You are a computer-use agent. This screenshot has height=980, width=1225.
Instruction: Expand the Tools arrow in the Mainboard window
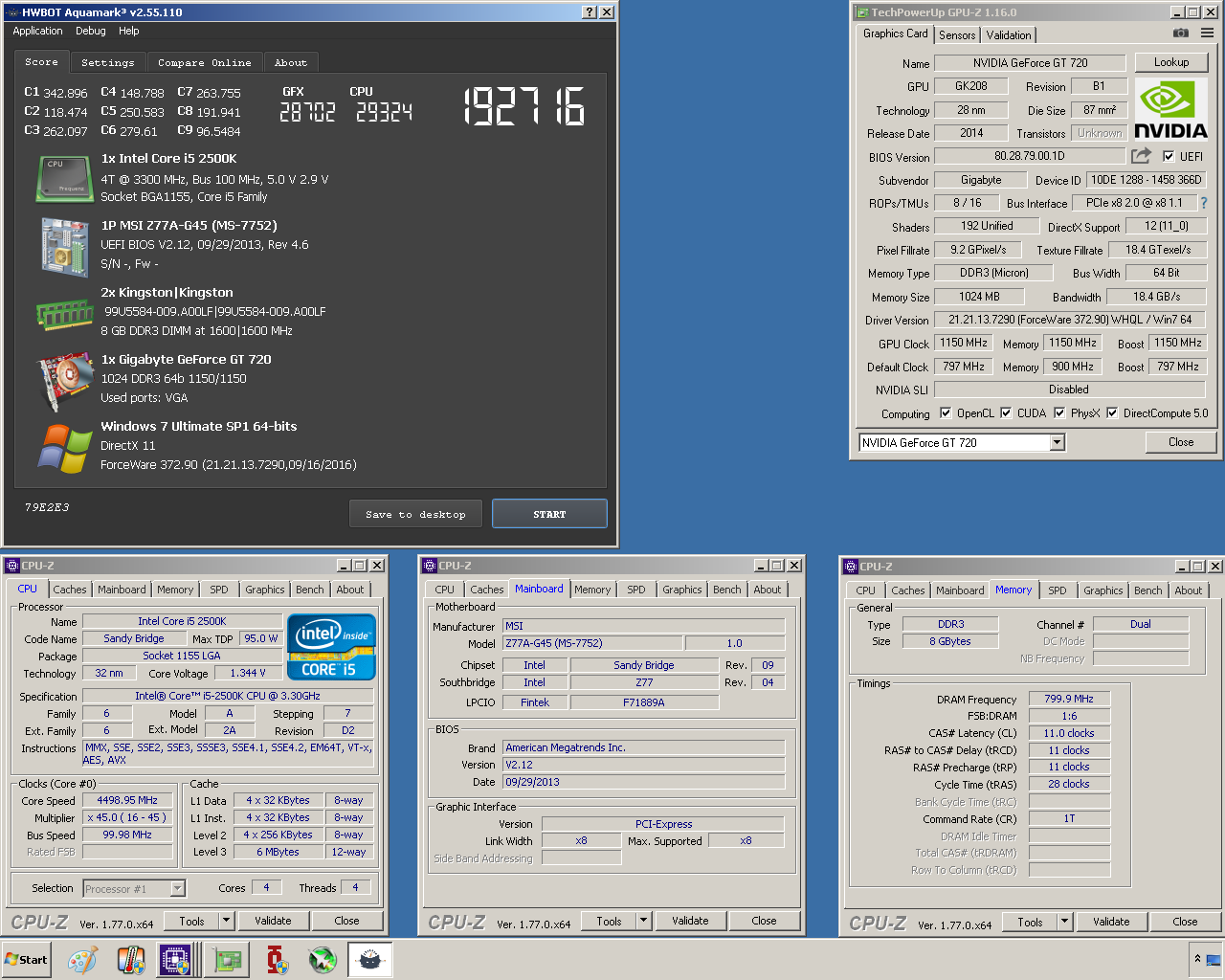coord(644,921)
